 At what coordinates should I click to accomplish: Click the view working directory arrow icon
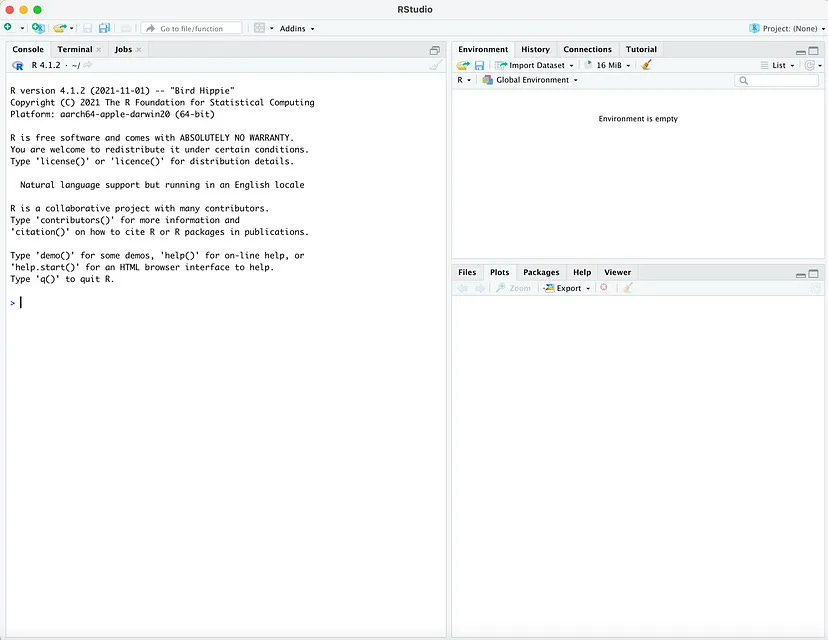click(88, 65)
